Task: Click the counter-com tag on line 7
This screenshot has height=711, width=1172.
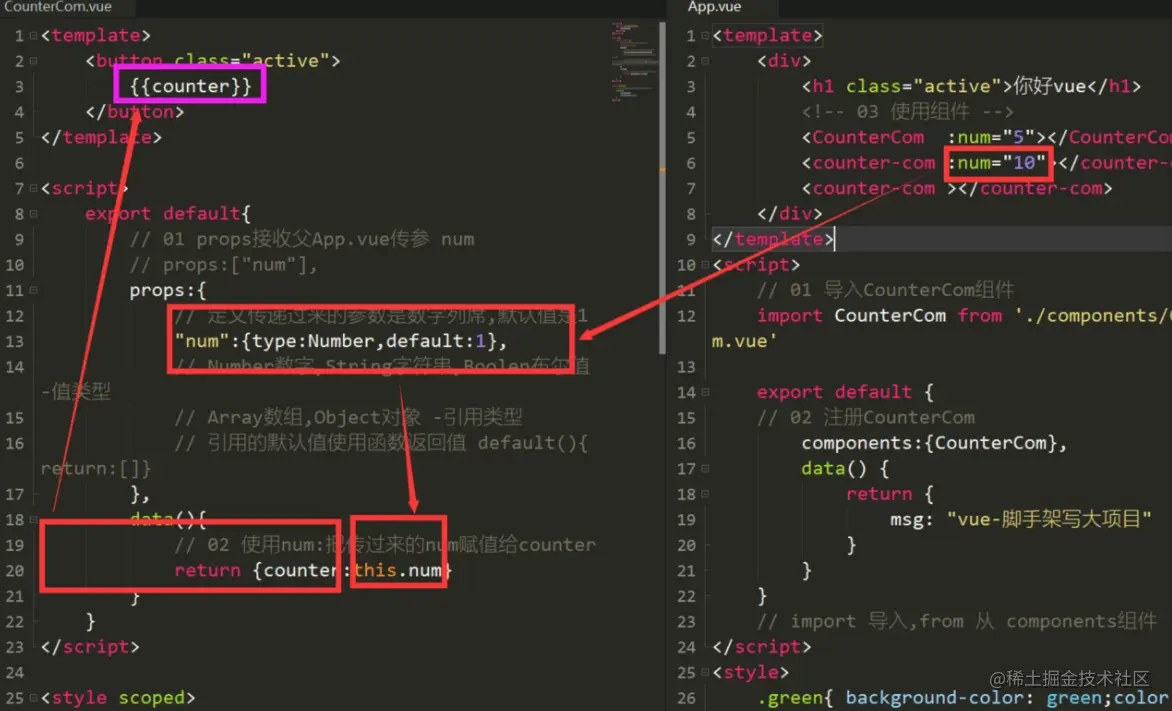Action: pyautogui.click(x=957, y=188)
